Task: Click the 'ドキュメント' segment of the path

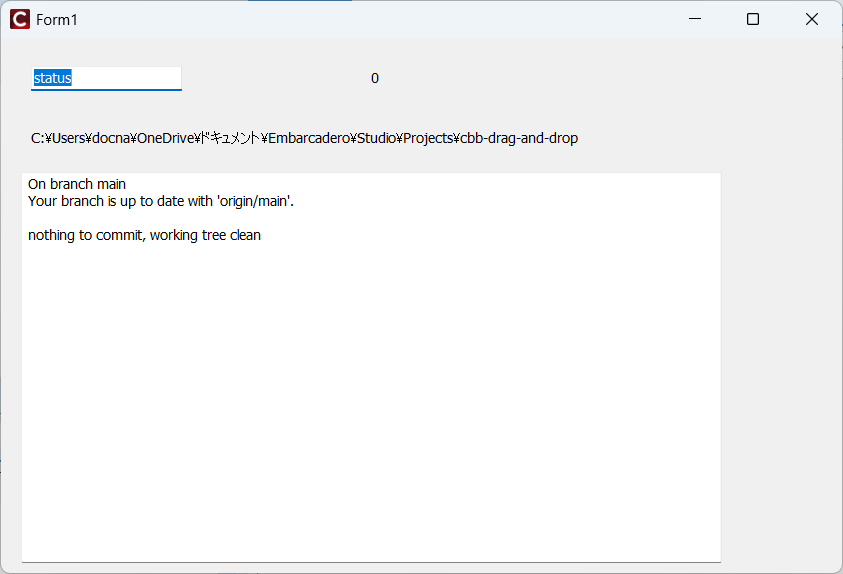Action: [230, 139]
